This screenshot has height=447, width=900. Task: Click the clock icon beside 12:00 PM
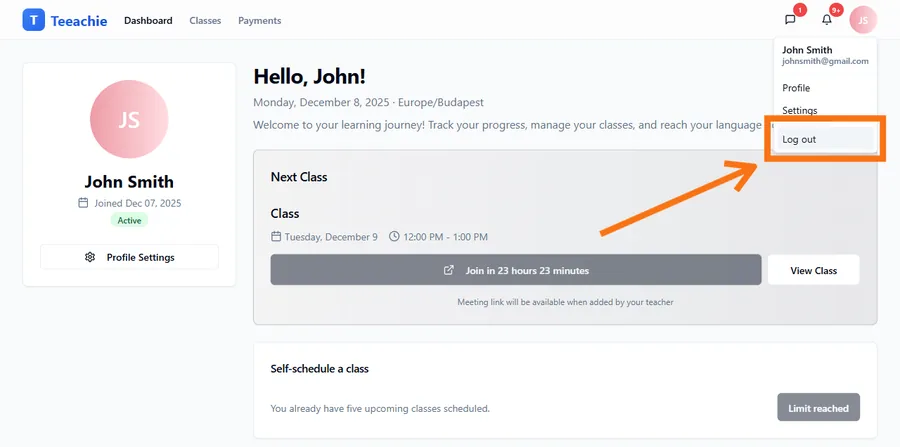394,237
